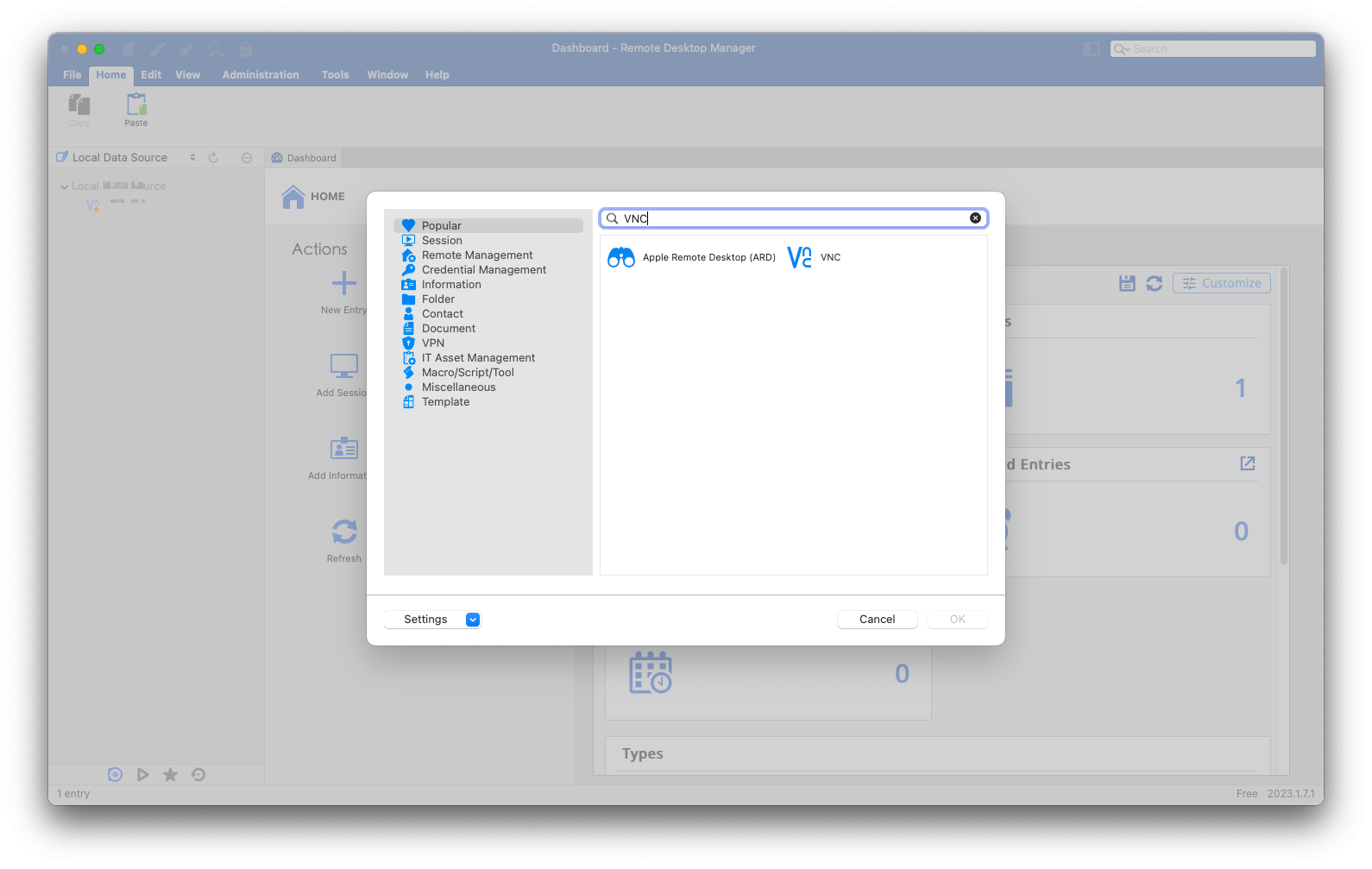Image resolution: width=1372 pixels, height=869 pixels.
Task: Toggle the sidebar layout icon in title bar
Action: (1092, 49)
